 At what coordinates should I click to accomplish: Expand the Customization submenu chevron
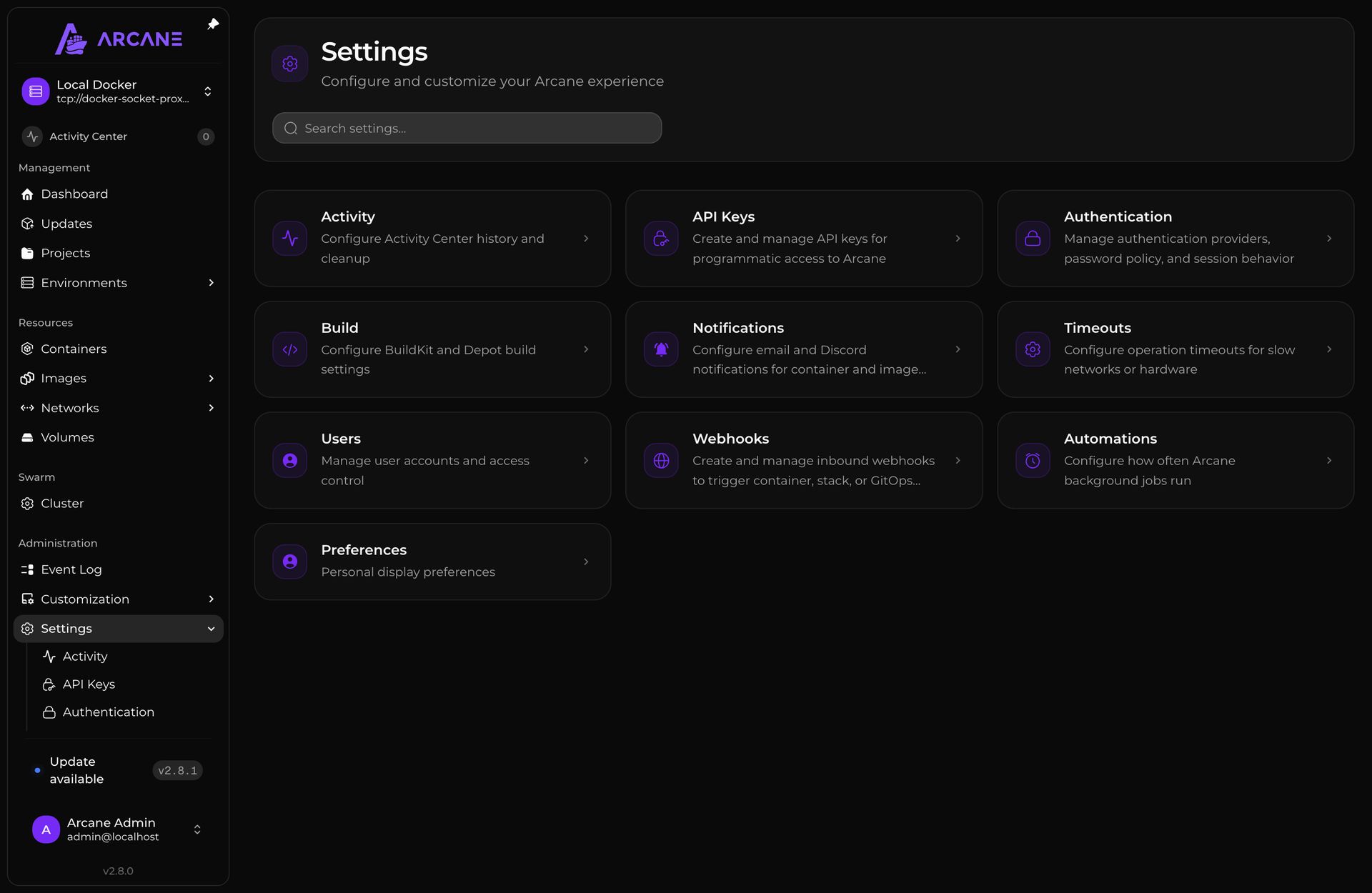coord(212,599)
